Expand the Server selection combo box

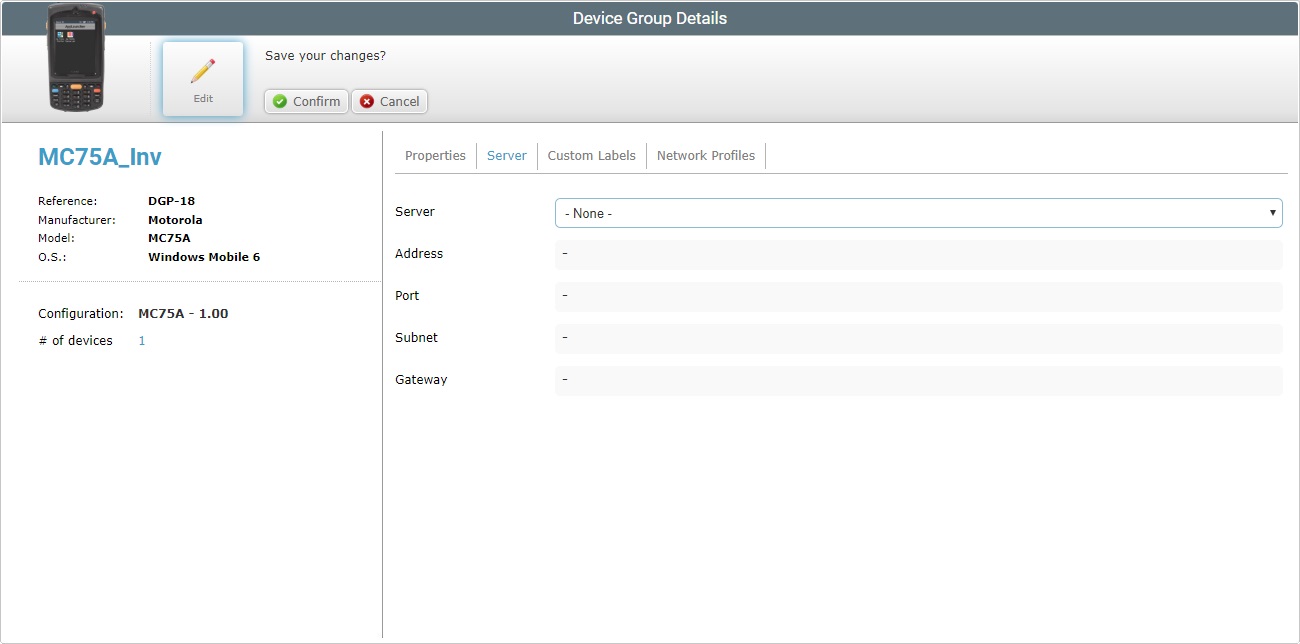tap(918, 212)
